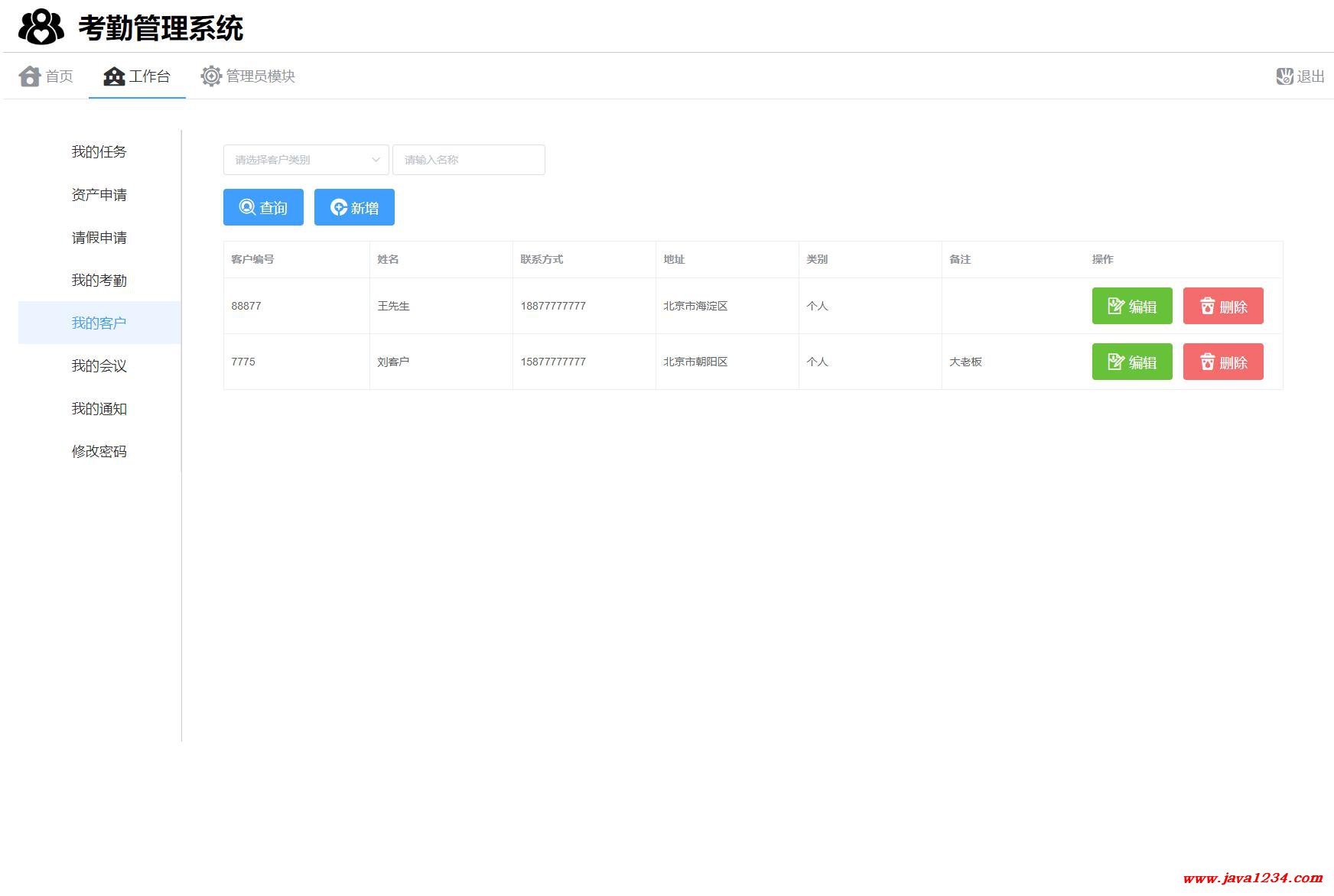Screen dimensions: 1334x896
Task: Select 我的考勤 in the sidebar
Action: [x=99, y=280]
